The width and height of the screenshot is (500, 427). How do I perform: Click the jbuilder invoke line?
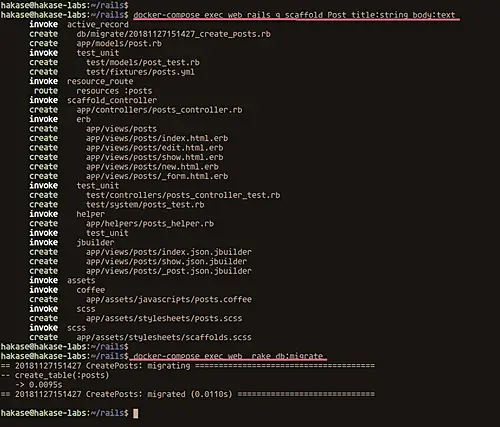tap(72, 243)
